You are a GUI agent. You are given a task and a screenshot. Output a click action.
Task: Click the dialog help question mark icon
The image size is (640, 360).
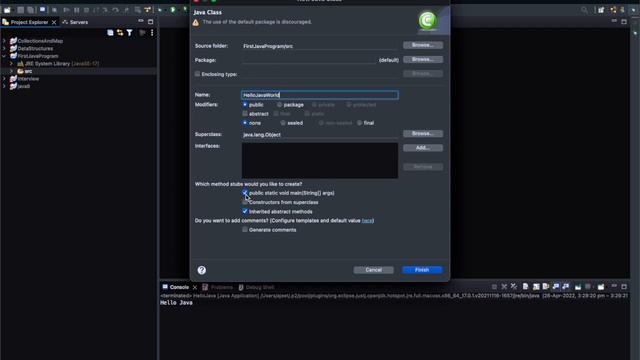[x=202, y=270]
